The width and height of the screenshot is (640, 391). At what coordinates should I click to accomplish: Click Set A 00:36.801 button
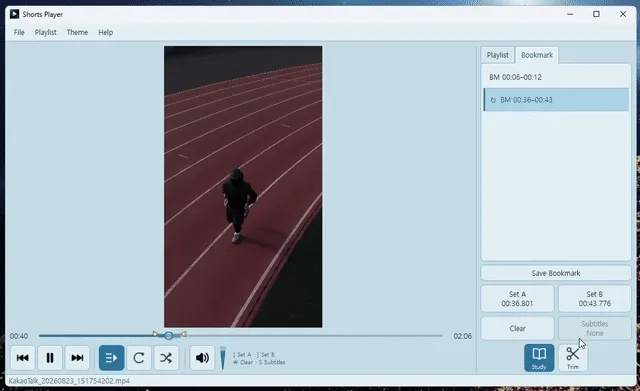517,299
